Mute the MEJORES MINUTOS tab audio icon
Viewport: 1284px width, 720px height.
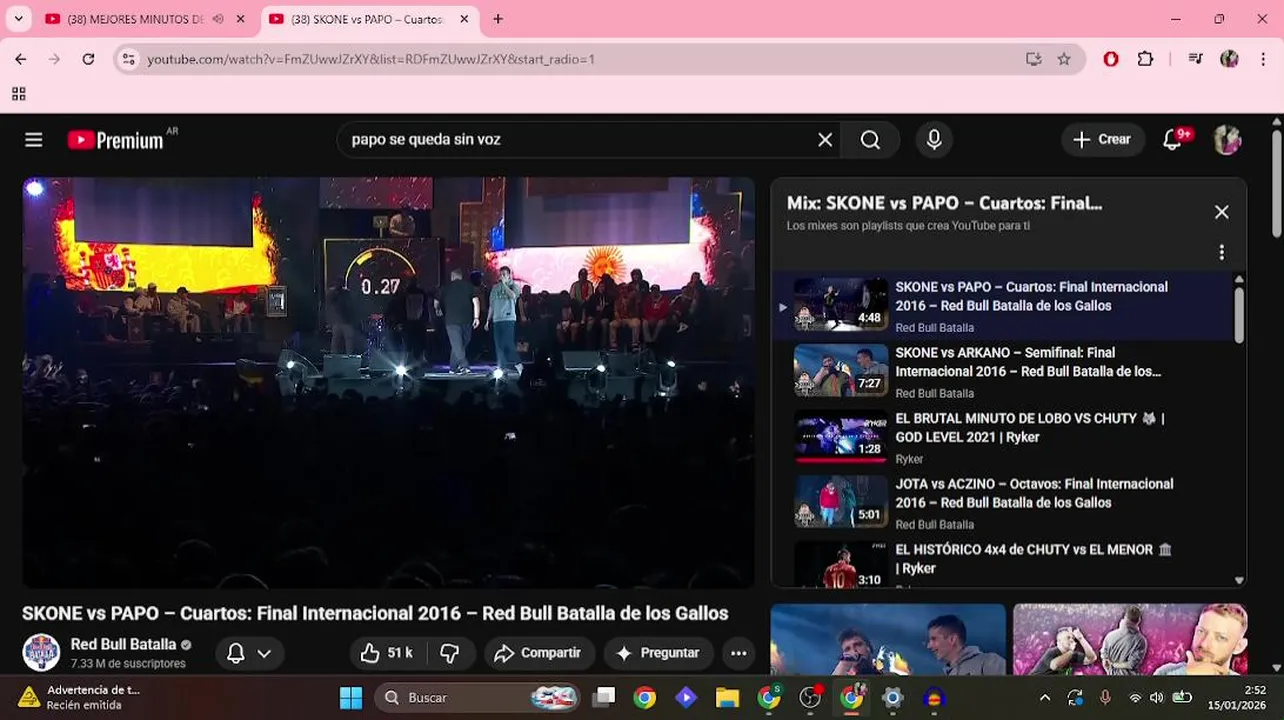click(218, 19)
